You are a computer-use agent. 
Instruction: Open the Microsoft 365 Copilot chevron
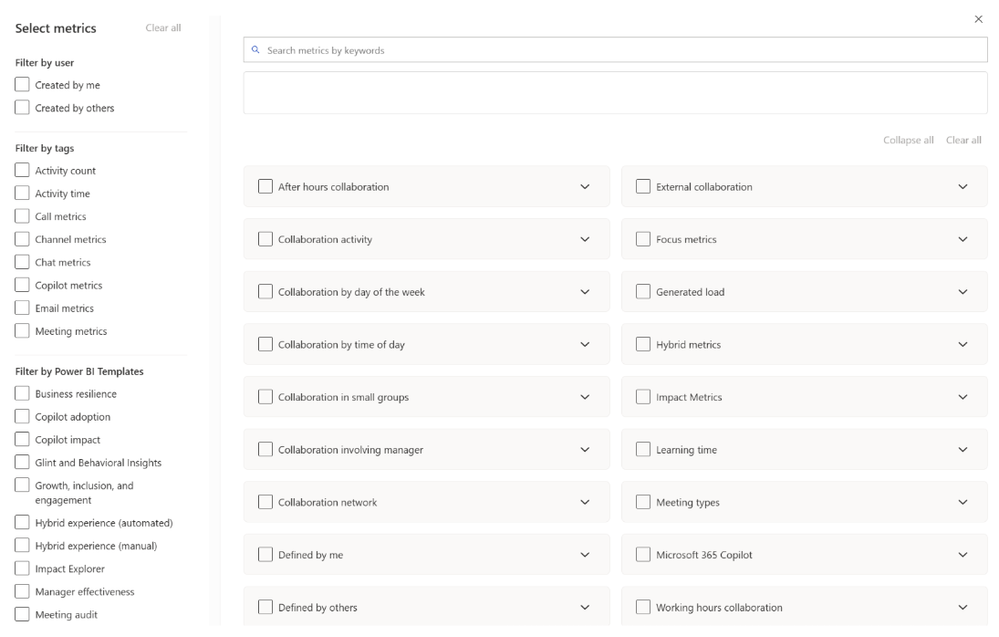(x=963, y=555)
